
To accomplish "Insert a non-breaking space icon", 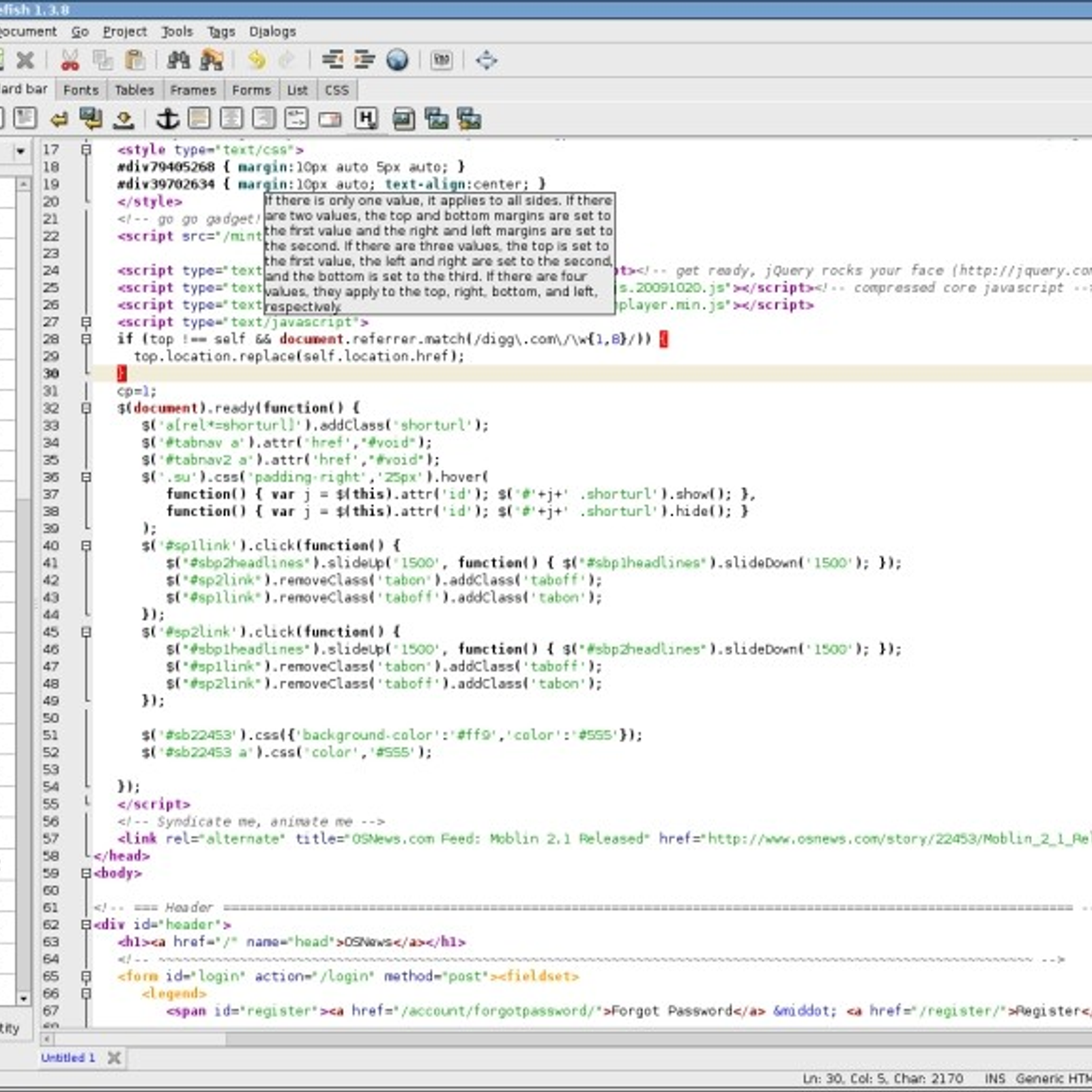I will 124,120.
